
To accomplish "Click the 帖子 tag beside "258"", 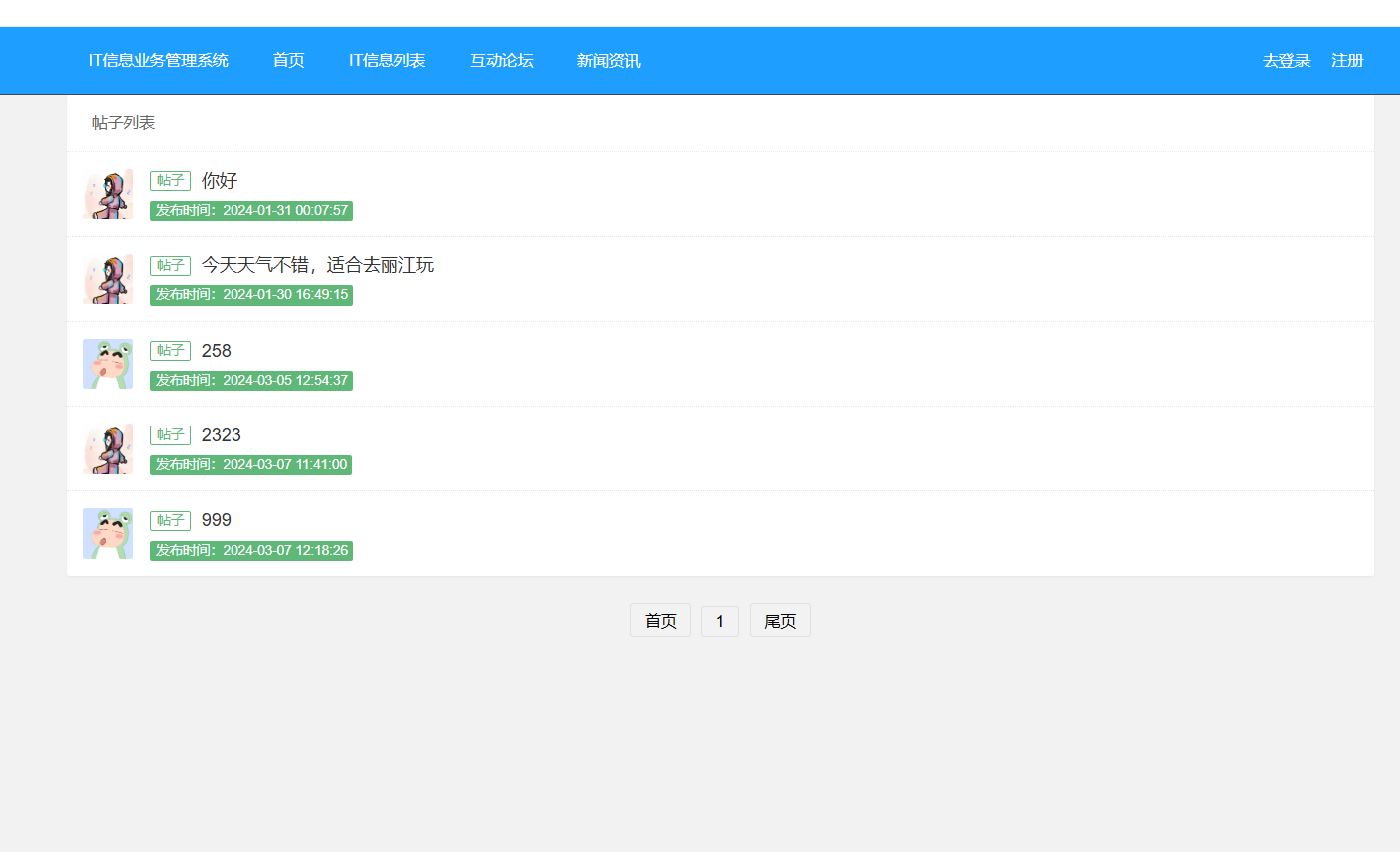I will click(x=170, y=351).
